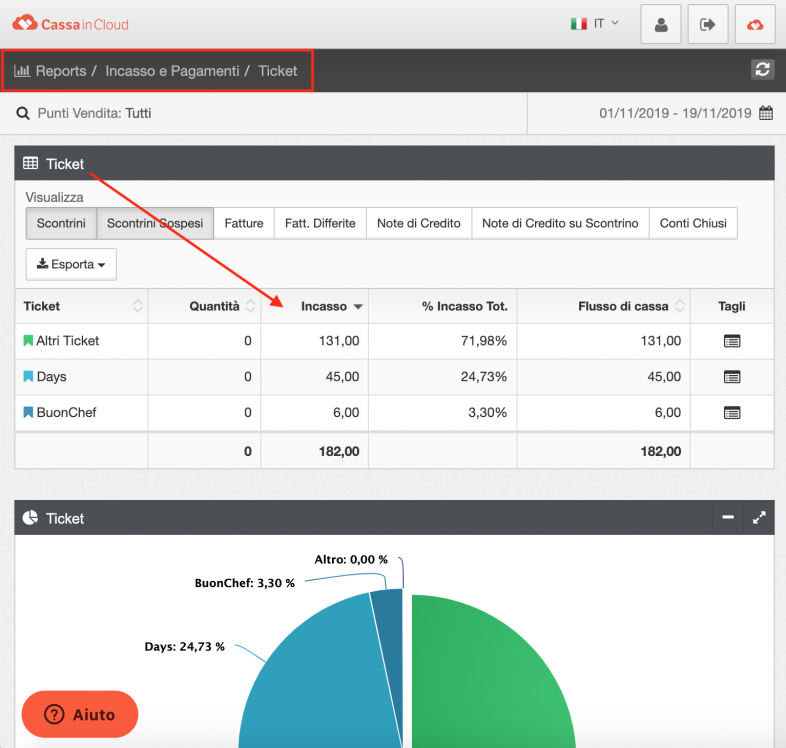Click the Italian flag icon

(x=578, y=24)
